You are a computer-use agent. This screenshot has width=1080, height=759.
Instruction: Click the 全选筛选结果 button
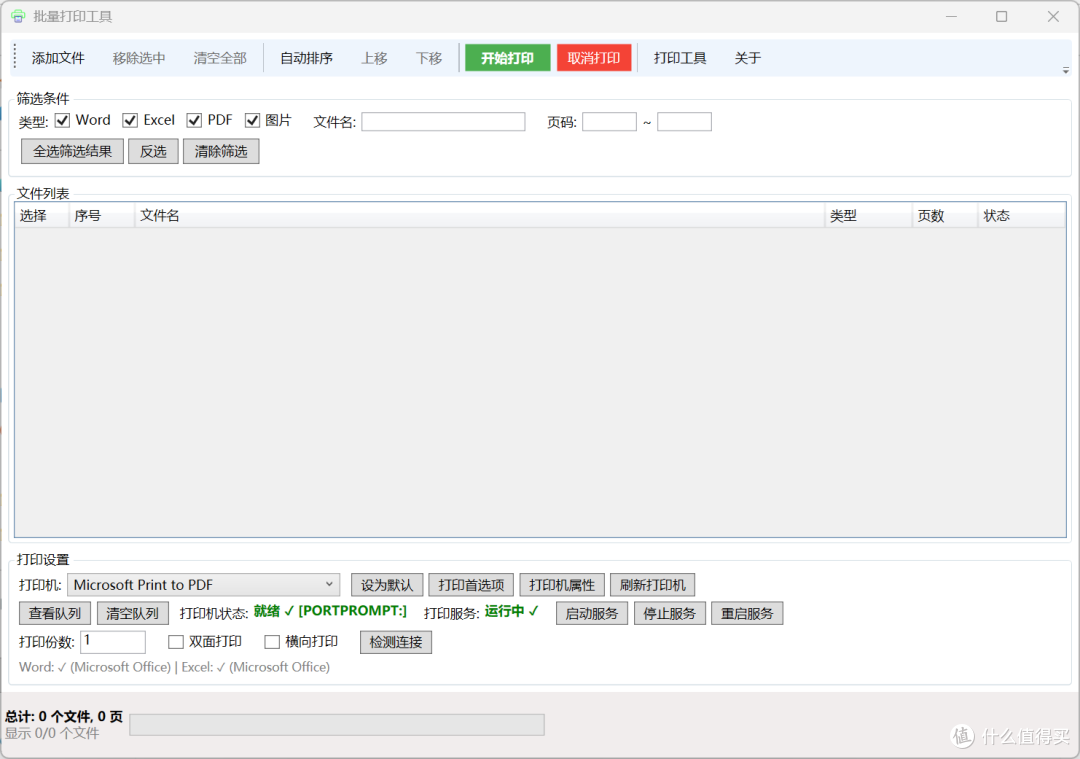(72, 152)
